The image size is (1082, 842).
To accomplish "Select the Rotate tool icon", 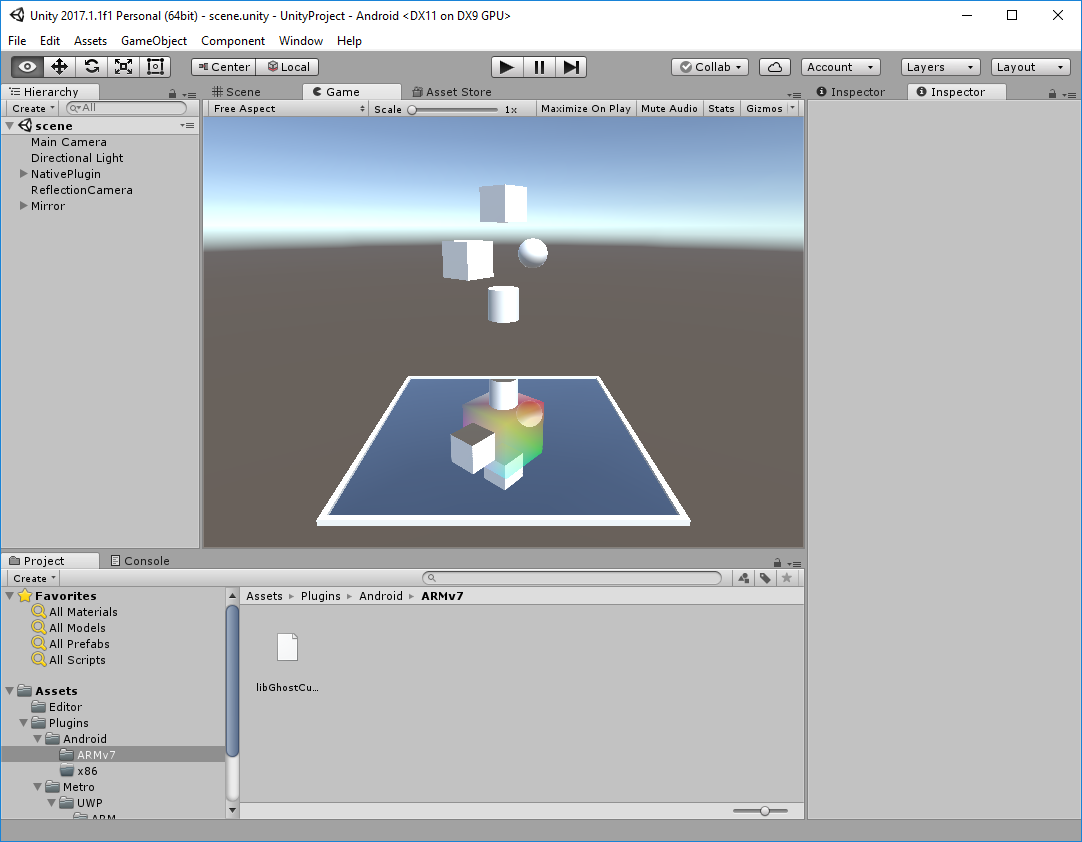I will click(91, 67).
